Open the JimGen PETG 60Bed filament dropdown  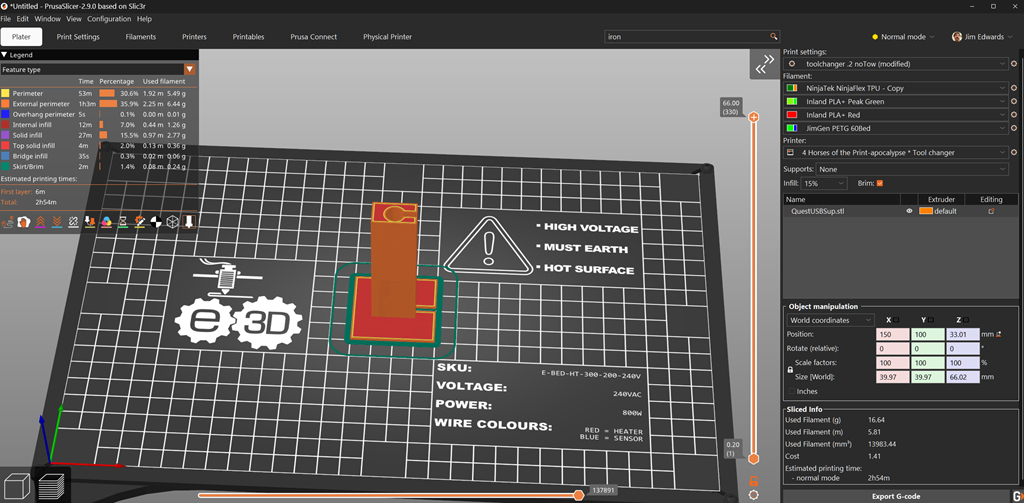(x=895, y=128)
